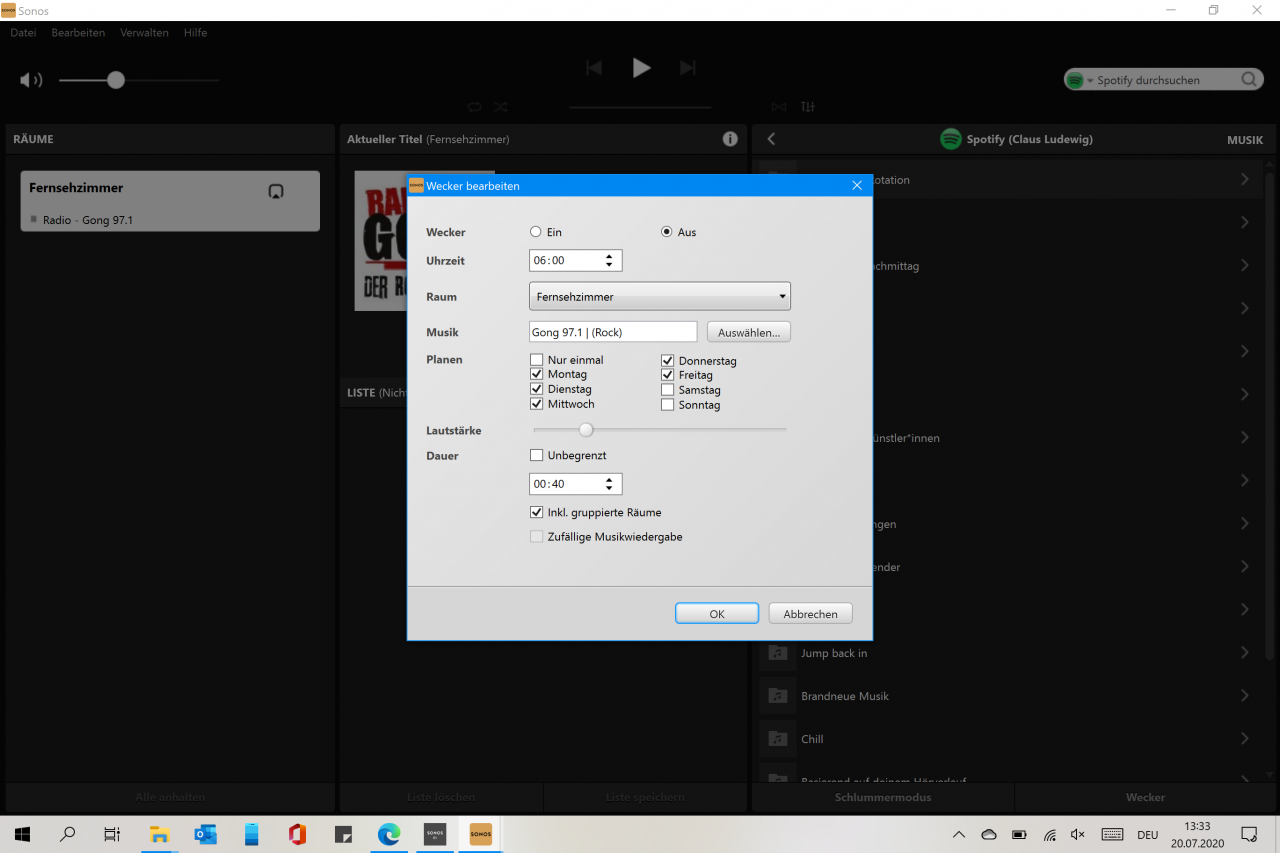Check the Nur einmal checkbox
The height and width of the screenshot is (853, 1280).
[x=537, y=360]
